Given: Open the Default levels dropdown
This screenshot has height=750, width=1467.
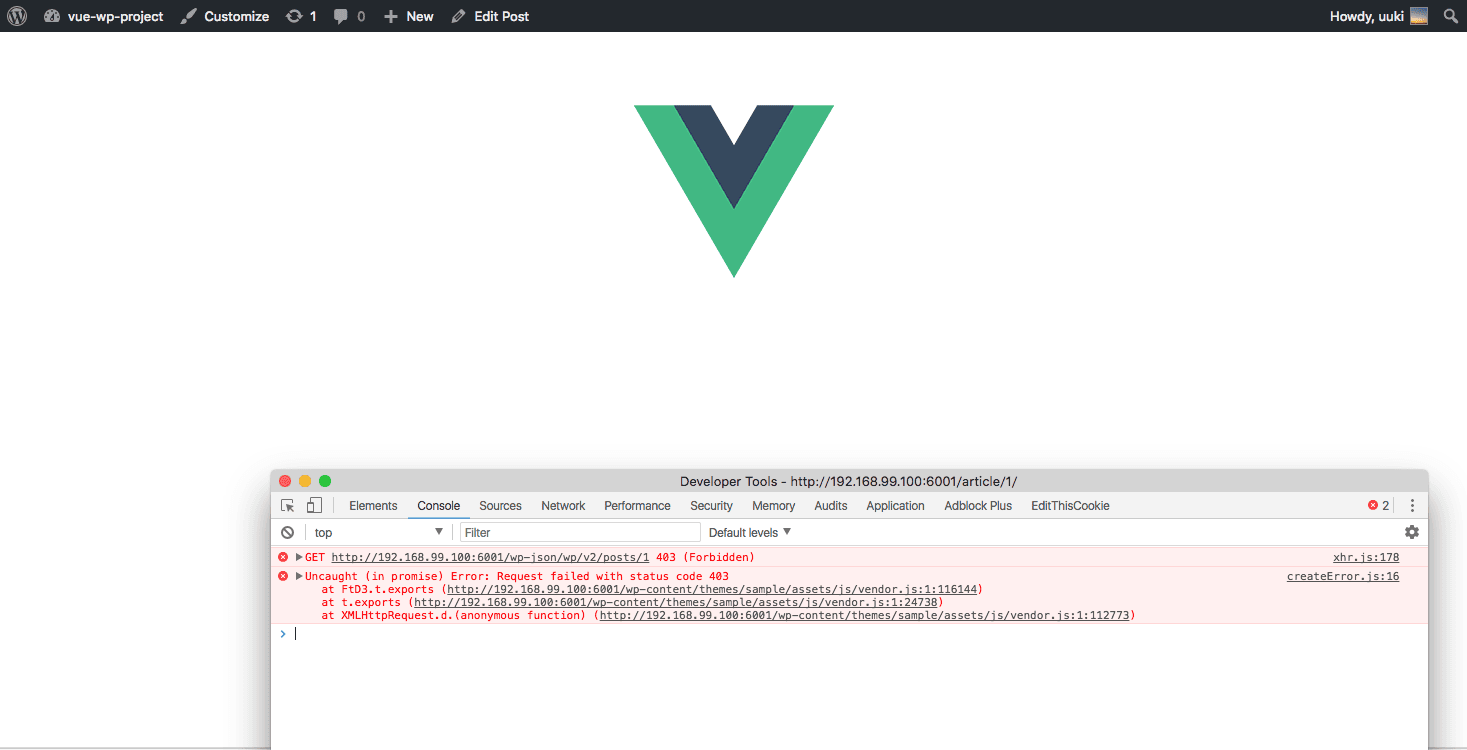Looking at the screenshot, I should pos(750,533).
